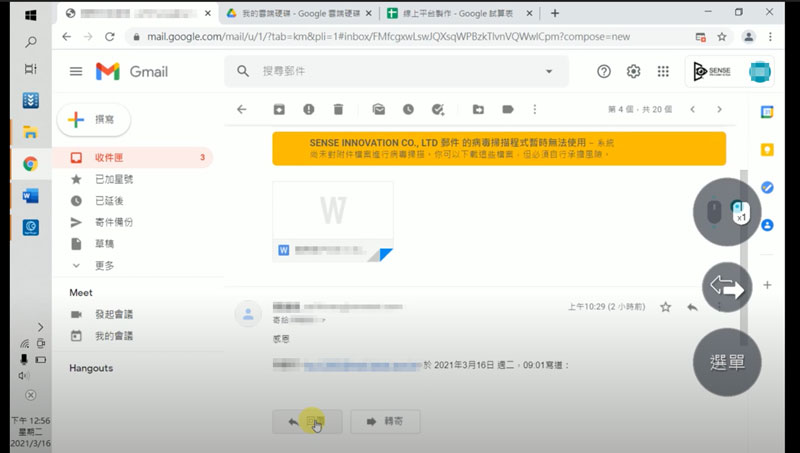Image resolution: width=800 pixels, height=453 pixels.
Task: Open 收件匣 inbox folder
Action: pos(133,158)
